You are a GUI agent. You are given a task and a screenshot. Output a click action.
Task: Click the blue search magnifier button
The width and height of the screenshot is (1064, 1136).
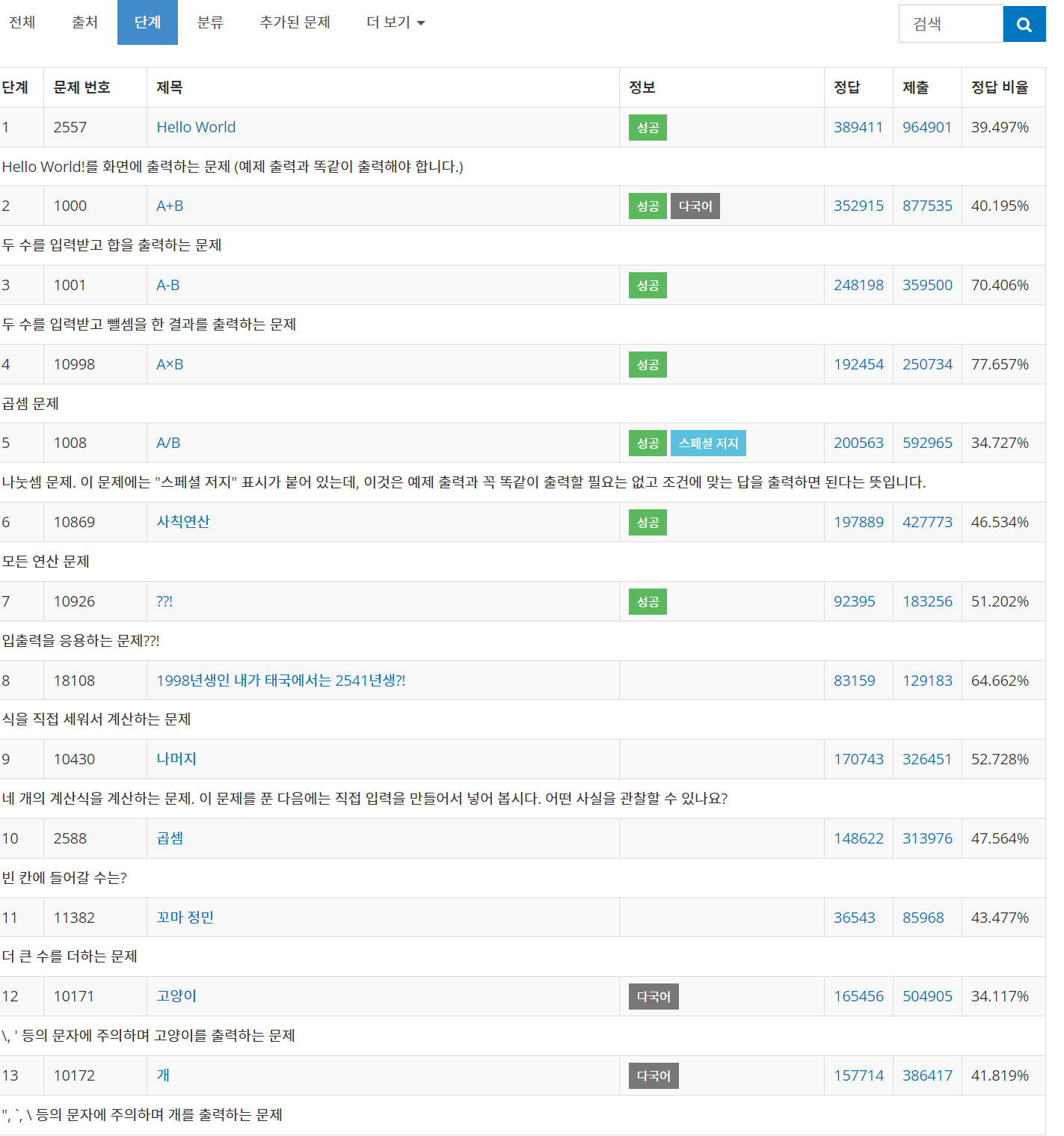click(x=1024, y=24)
